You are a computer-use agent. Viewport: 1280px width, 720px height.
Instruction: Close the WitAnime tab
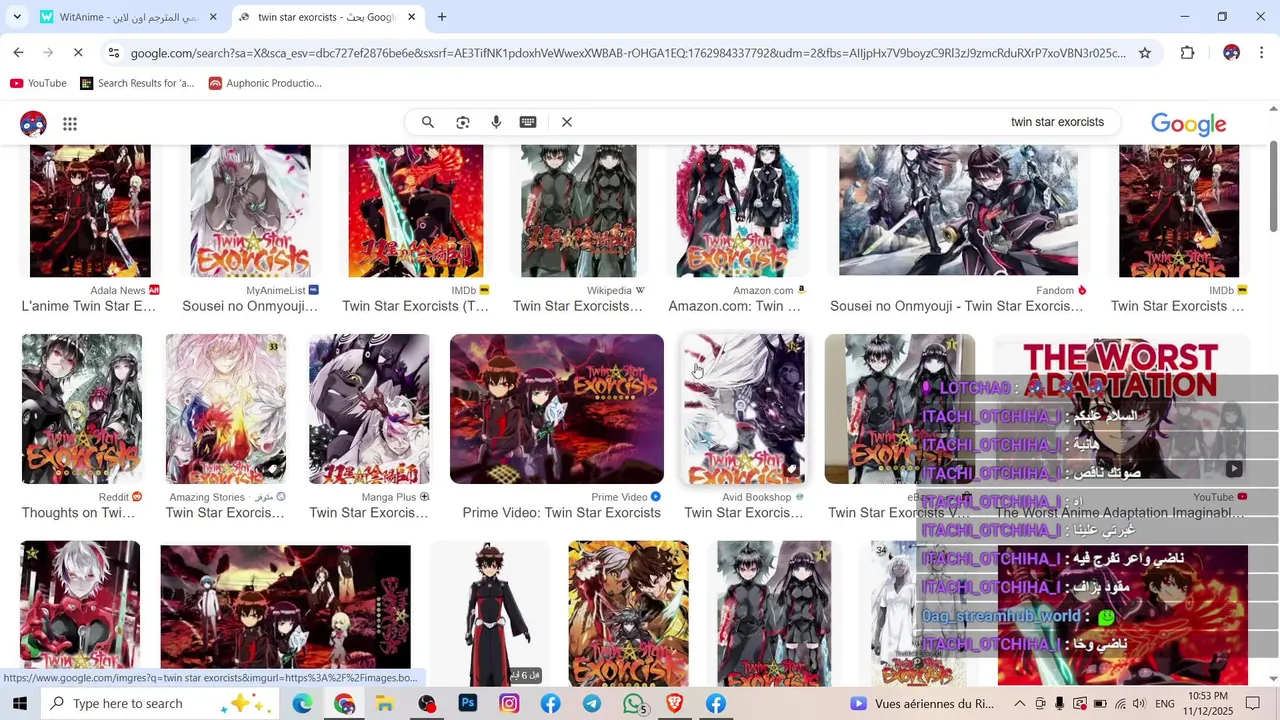click(213, 17)
